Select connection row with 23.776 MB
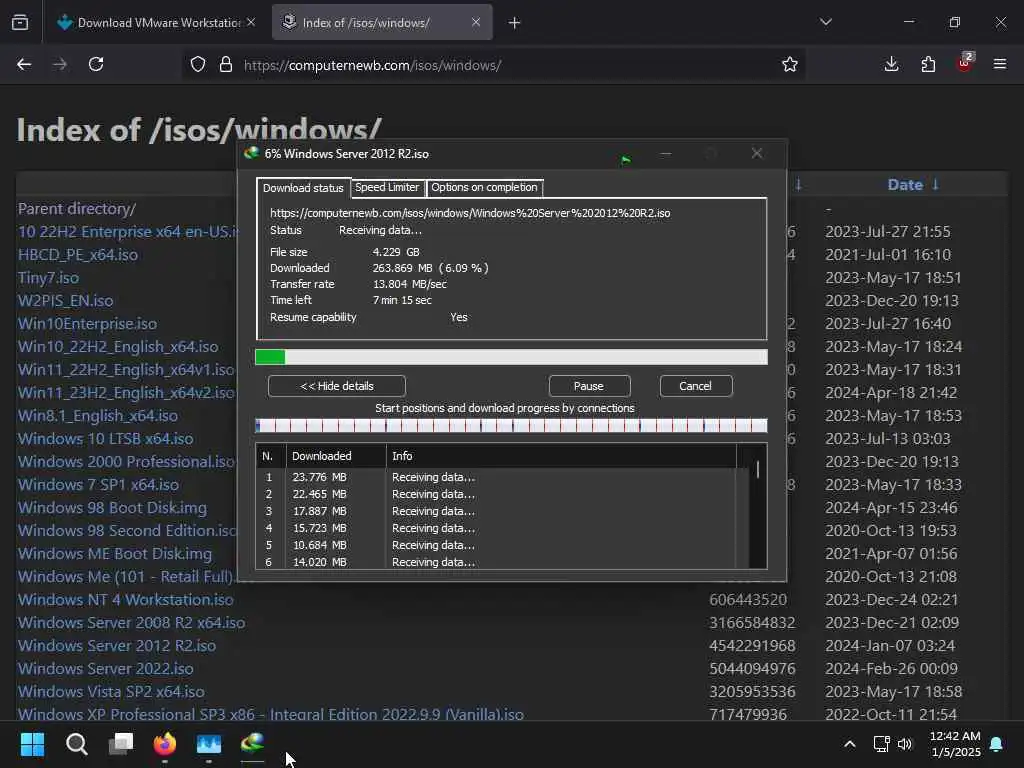Viewport: 1024px width, 768px height. (x=496, y=477)
